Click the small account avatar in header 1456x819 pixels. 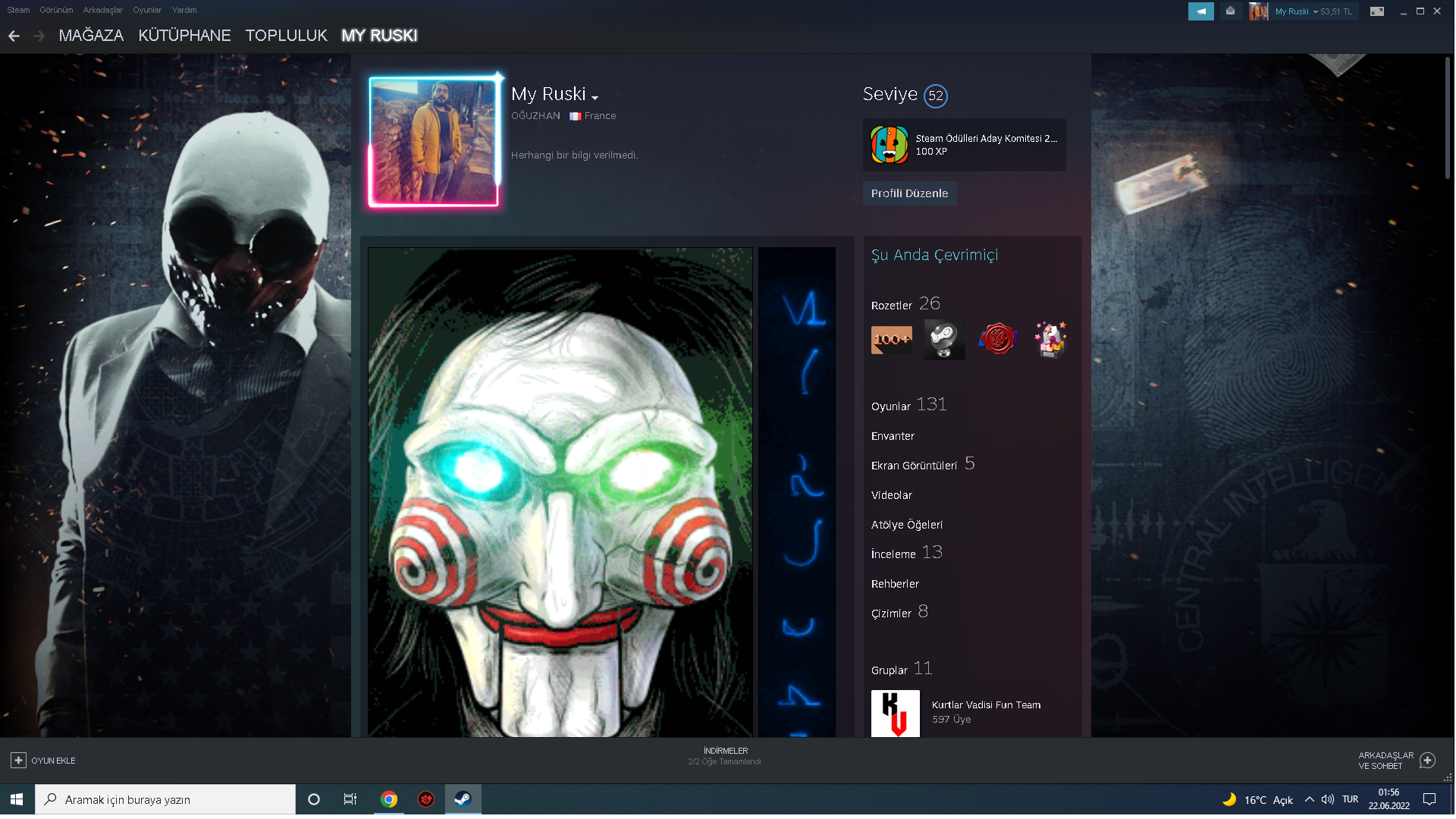1258,11
